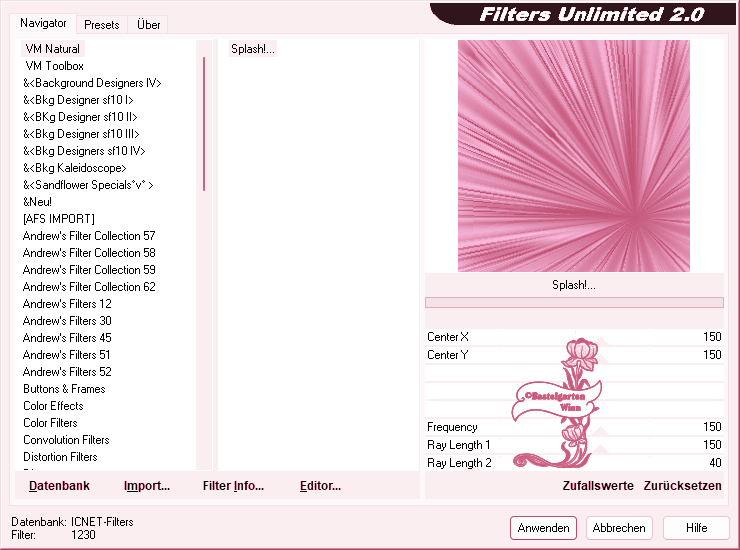
Task: Select Buttons & Frames category
Action: point(64,389)
